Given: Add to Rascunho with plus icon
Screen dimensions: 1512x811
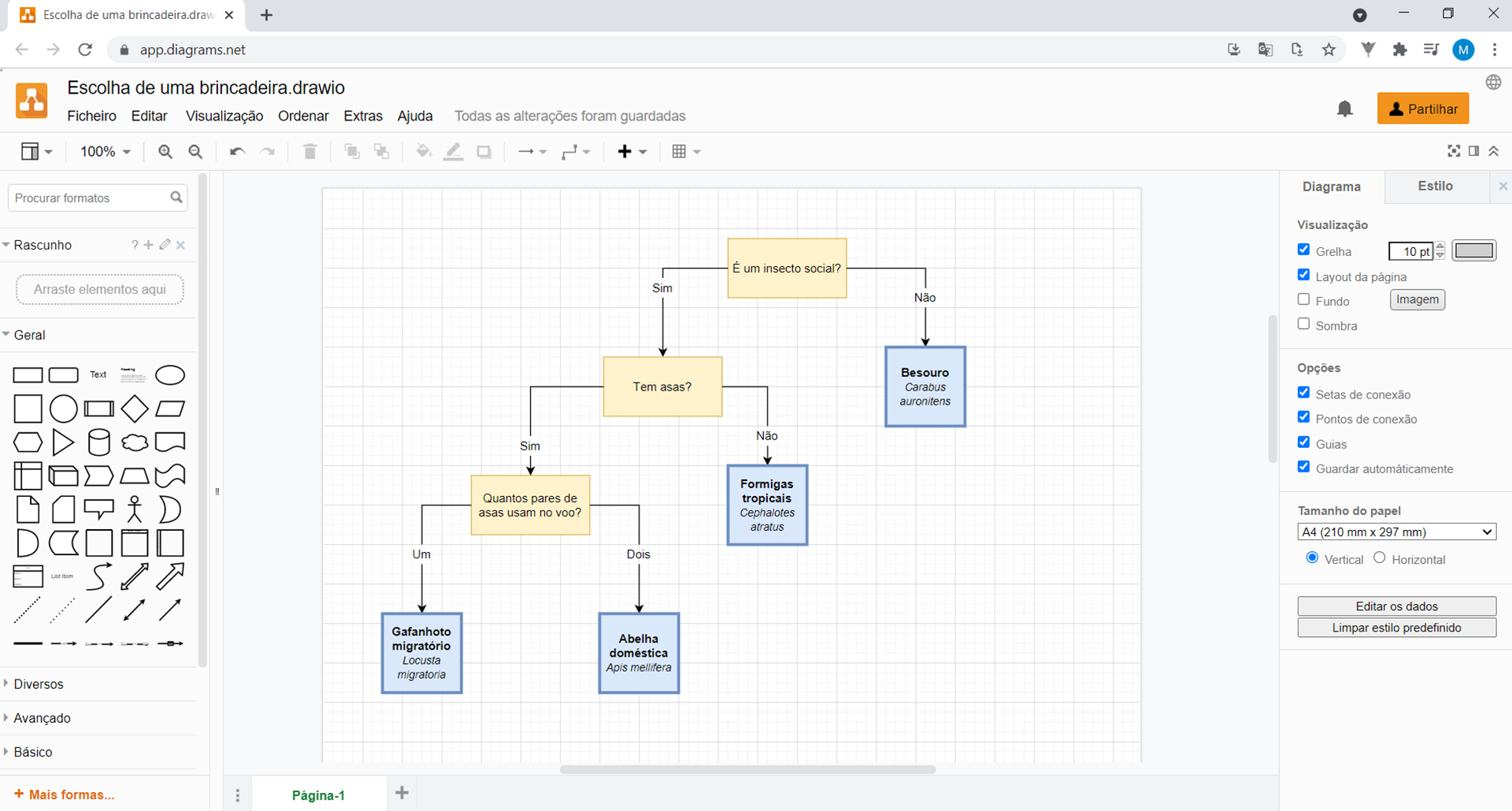Looking at the screenshot, I should 148,245.
